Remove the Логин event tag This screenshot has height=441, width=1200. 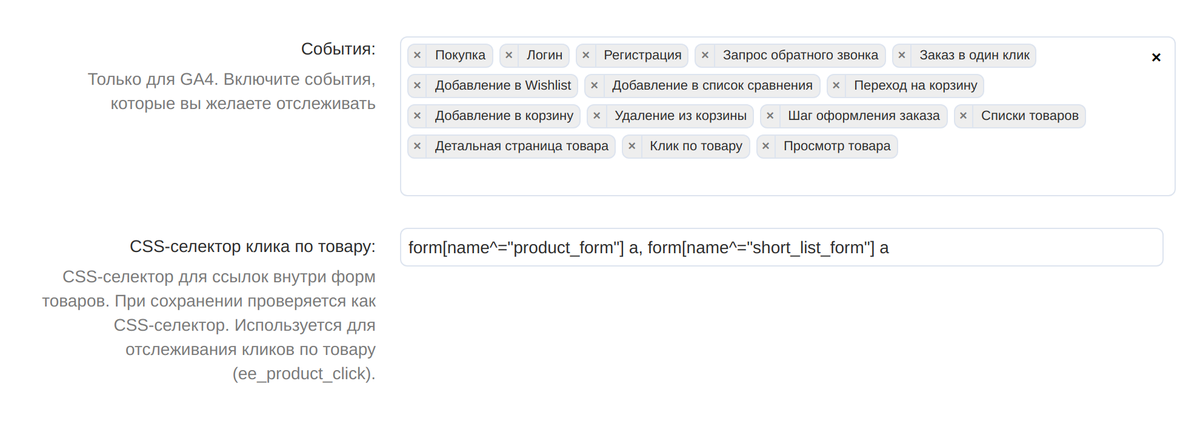click(x=509, y=56)
